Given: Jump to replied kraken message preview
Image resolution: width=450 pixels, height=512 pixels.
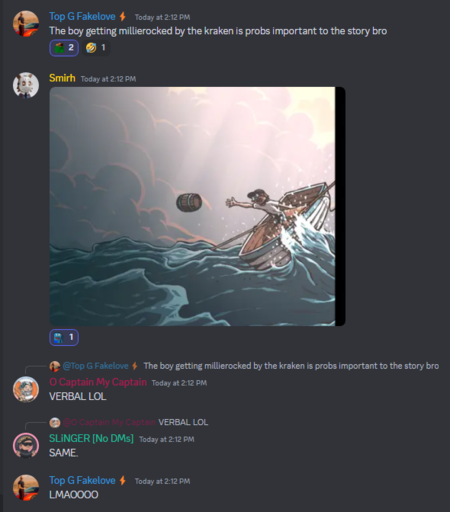Looking at the screenshot, I should tap(291, 366).
